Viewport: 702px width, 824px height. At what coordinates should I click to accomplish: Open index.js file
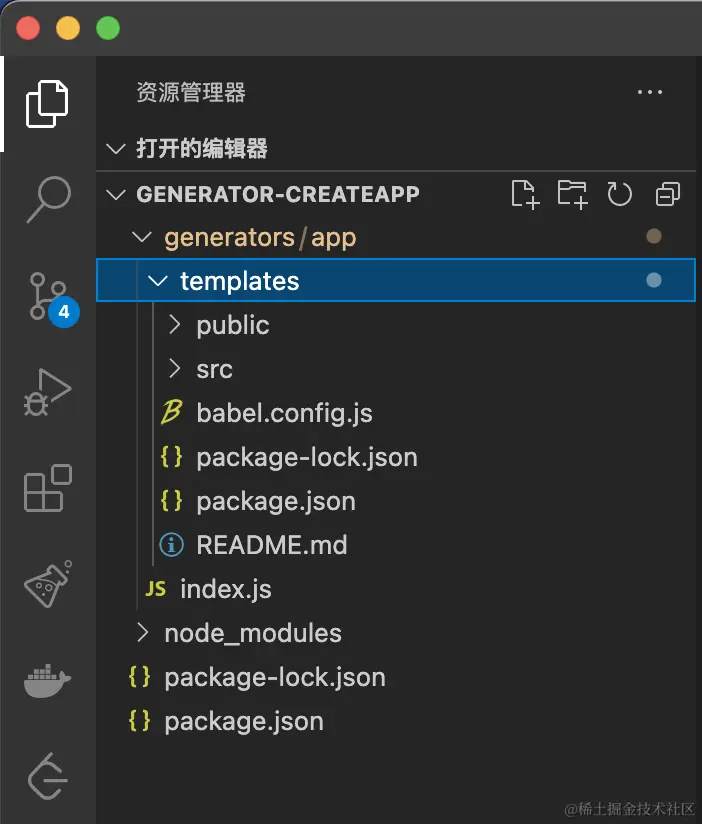coord(225,589)
